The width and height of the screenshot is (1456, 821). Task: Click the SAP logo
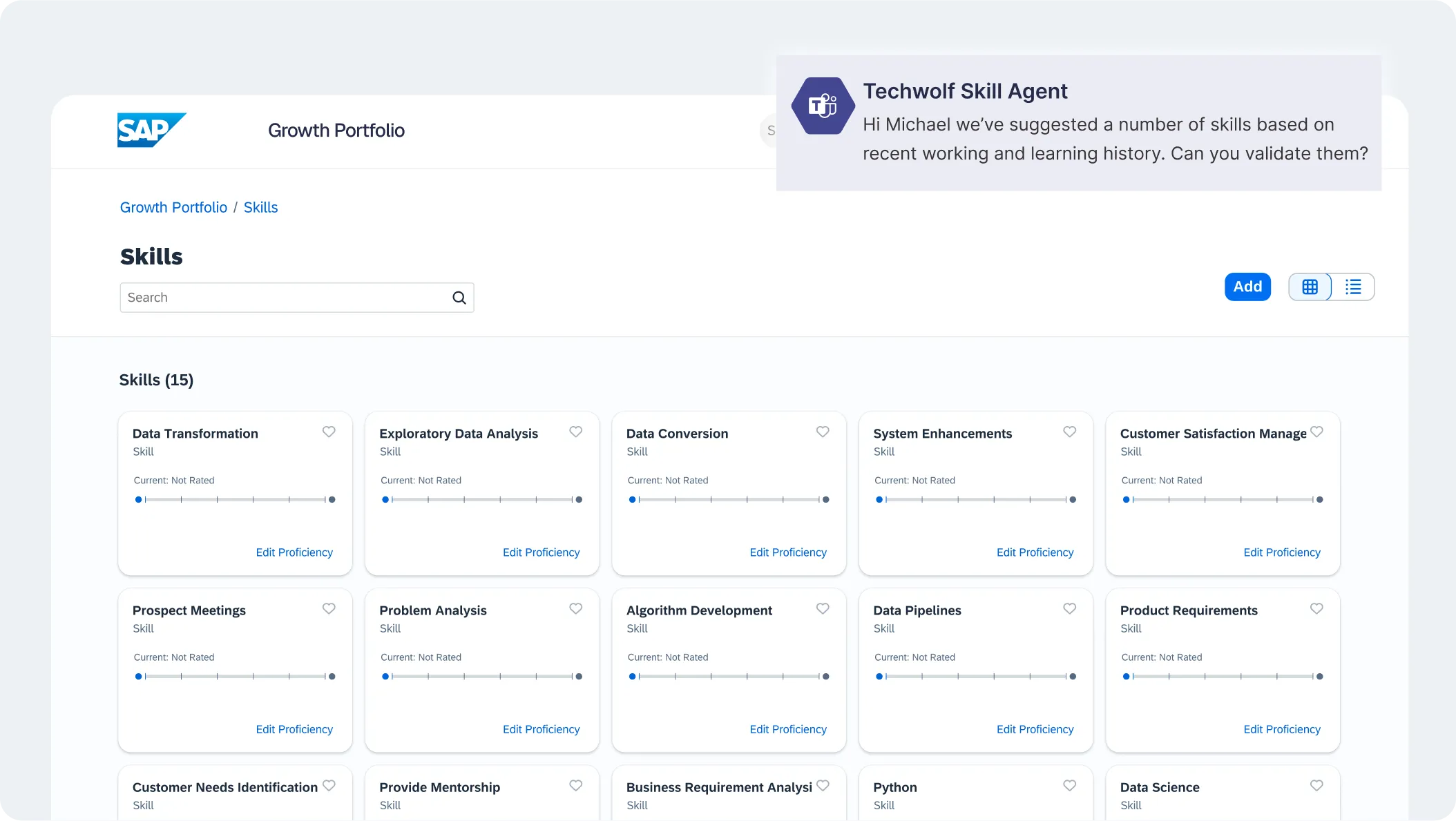151,130
